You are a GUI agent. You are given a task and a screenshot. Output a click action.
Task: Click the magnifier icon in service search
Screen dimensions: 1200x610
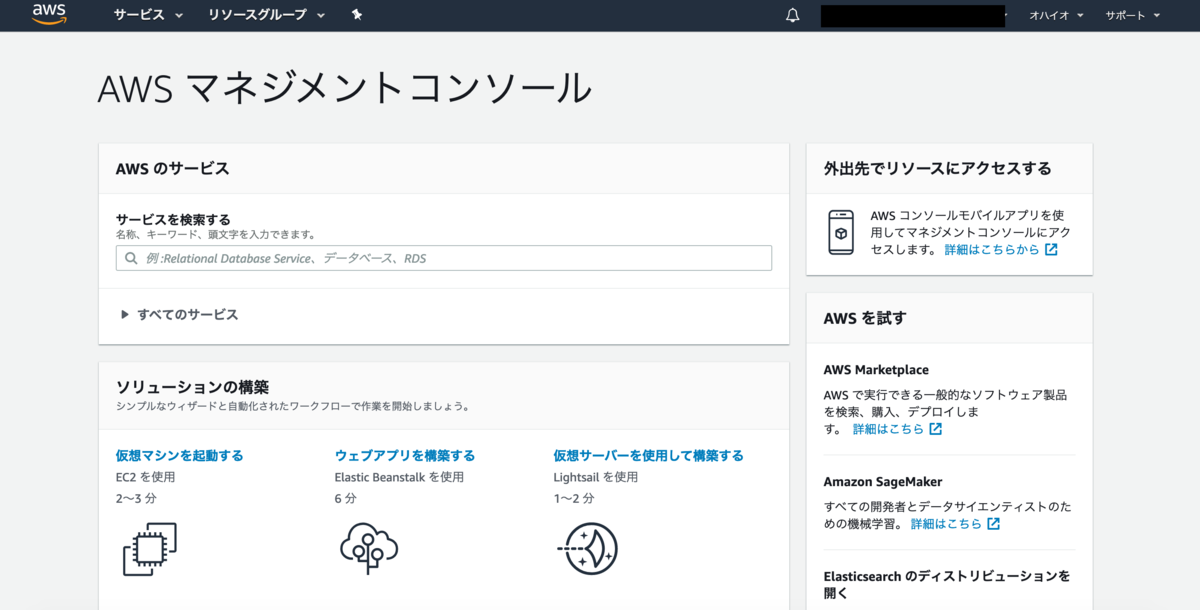[x=131, y=258]
